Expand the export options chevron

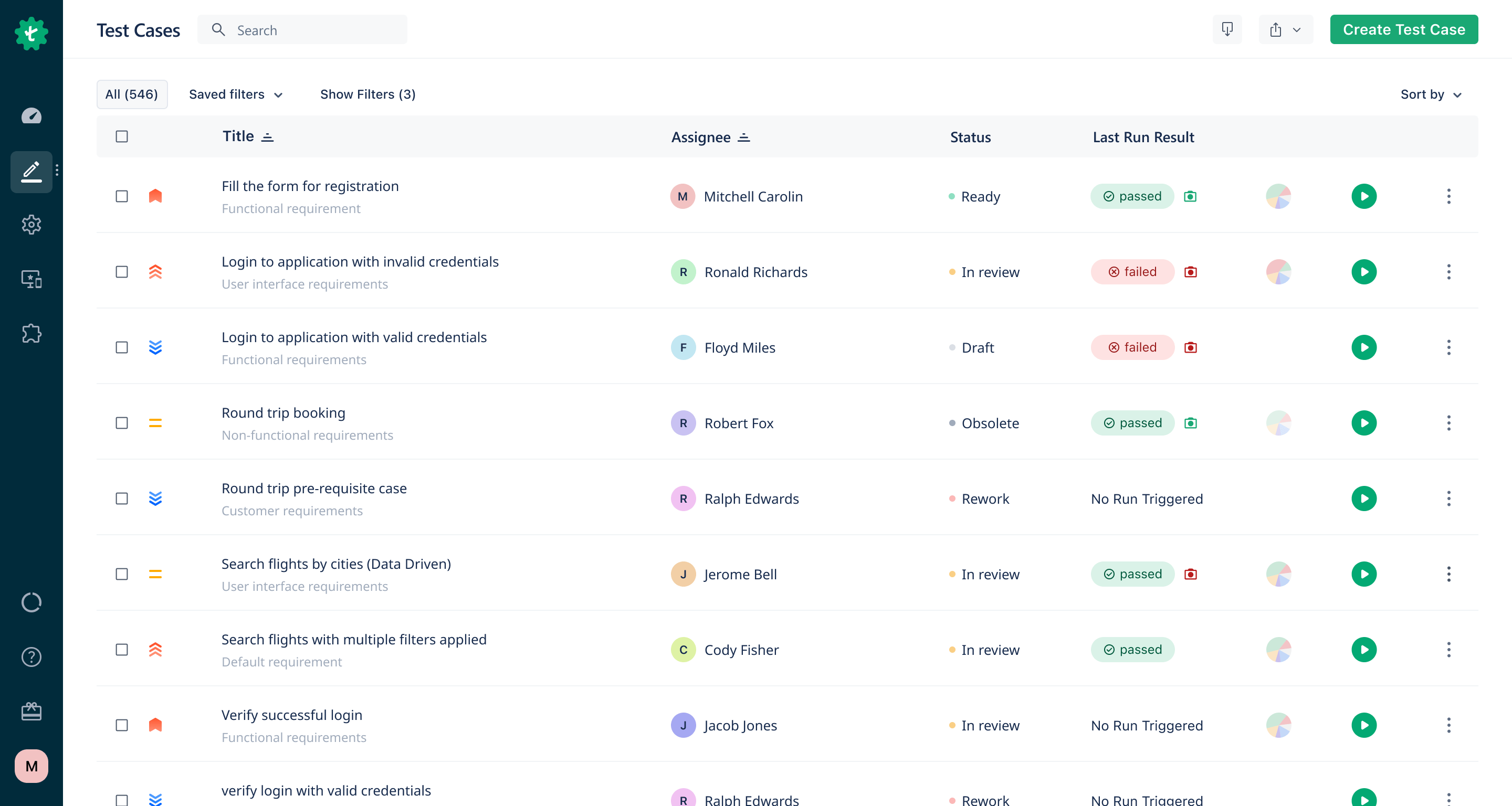(x=1297, y=29)
